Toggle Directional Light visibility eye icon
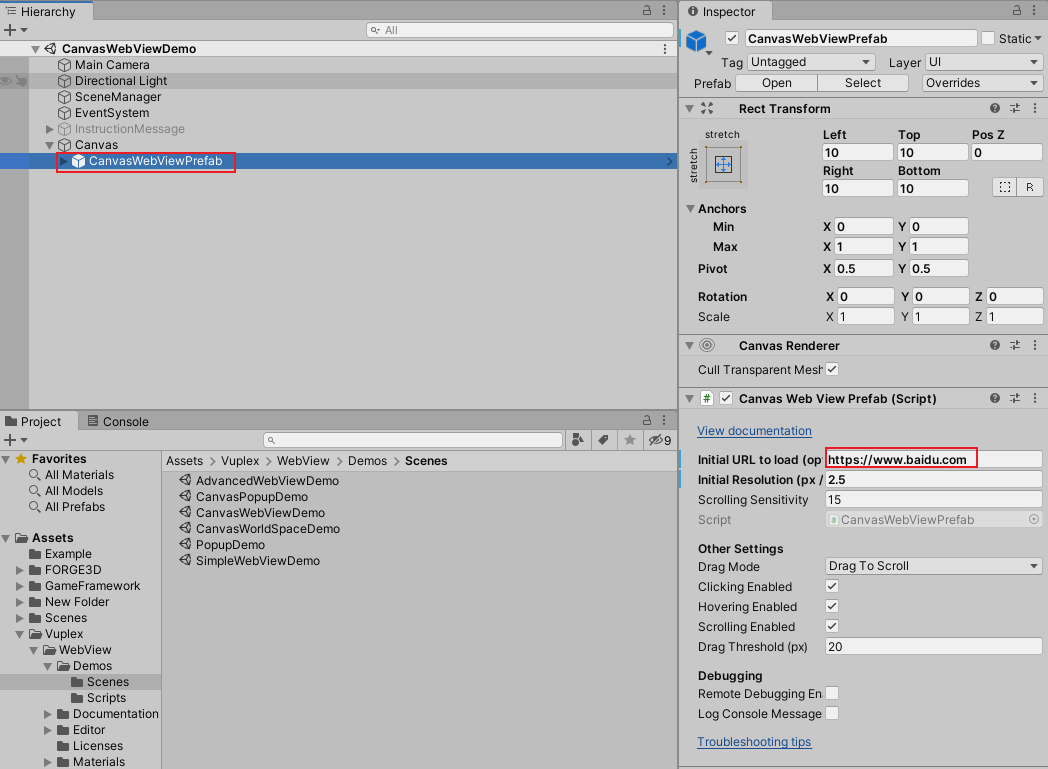The image size is (1048, 769). point(6,81)
